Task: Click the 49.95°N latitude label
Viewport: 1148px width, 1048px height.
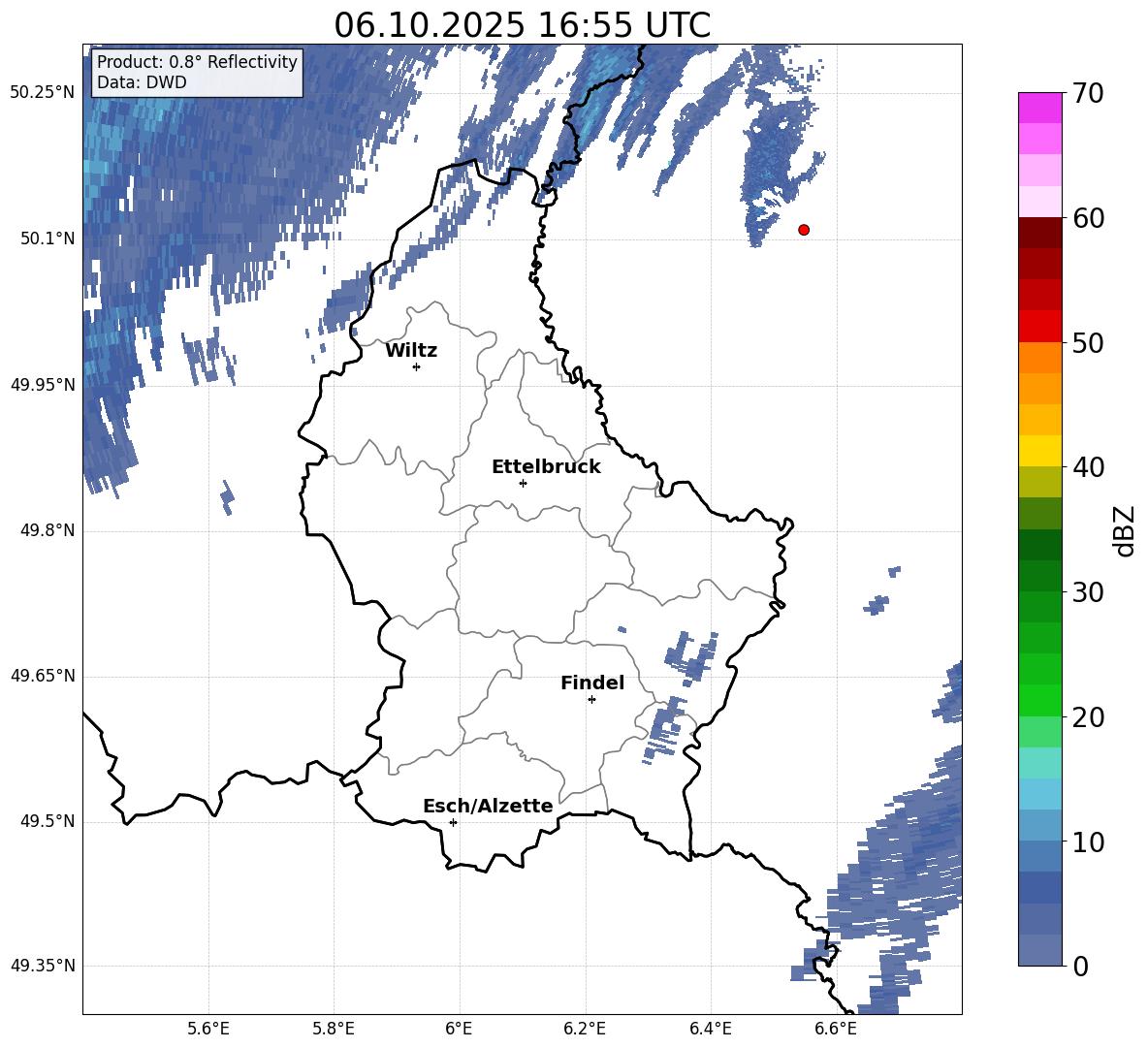Action: click(42, 385)
